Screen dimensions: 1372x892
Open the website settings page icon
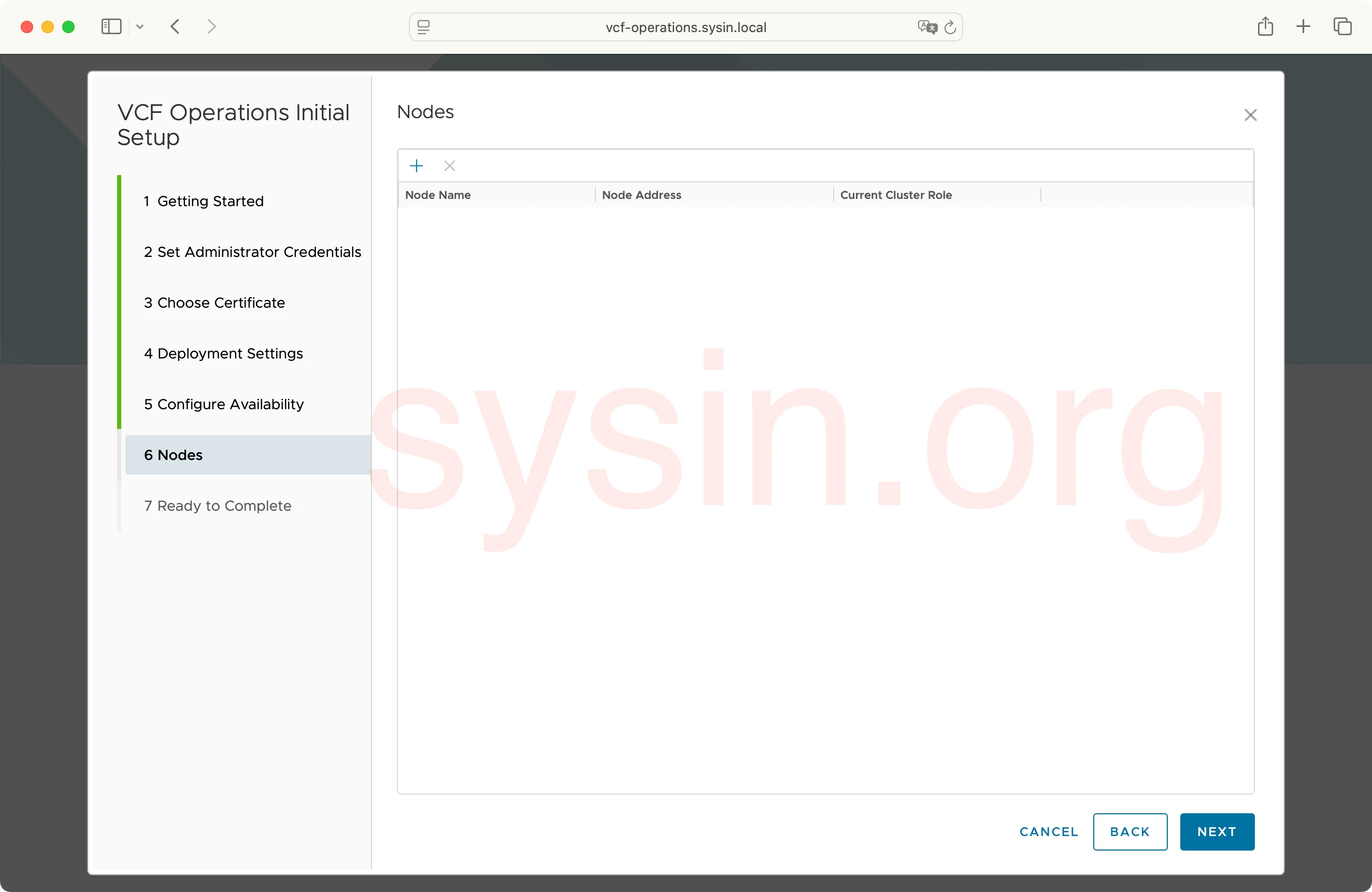click(423, 27)
